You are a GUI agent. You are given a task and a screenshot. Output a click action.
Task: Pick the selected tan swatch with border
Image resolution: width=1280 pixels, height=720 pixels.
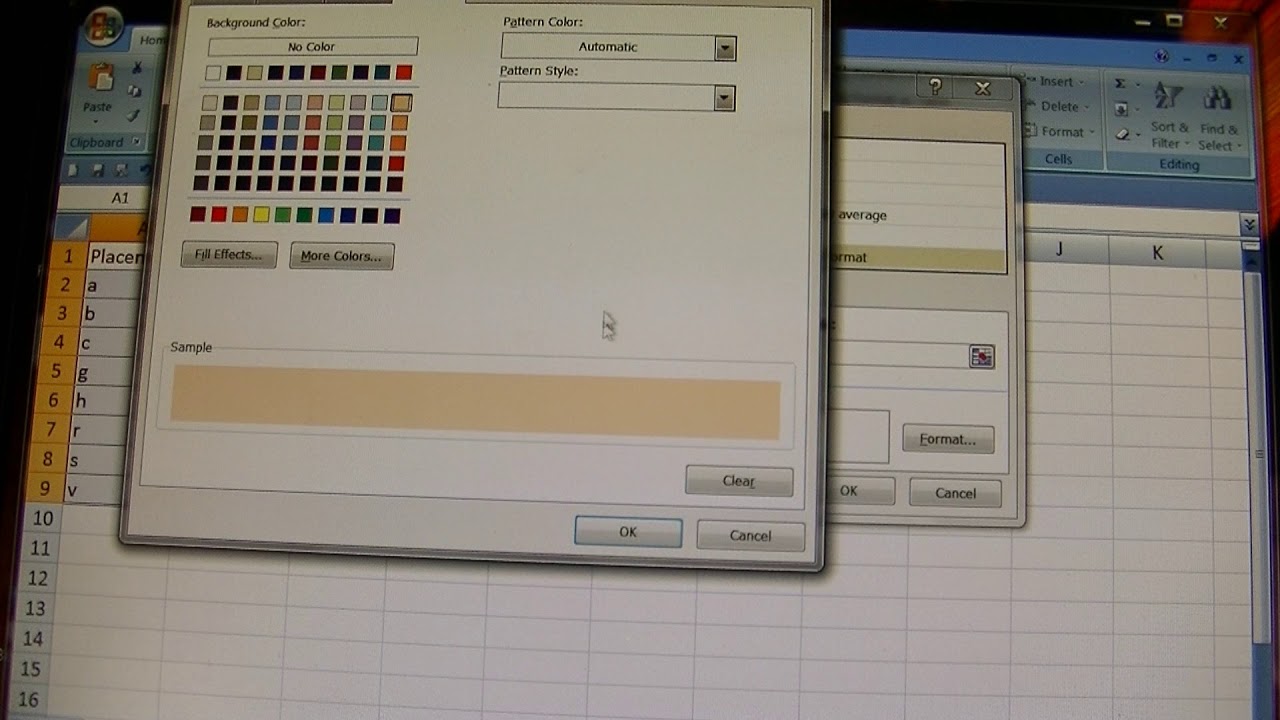coord(402,102)
